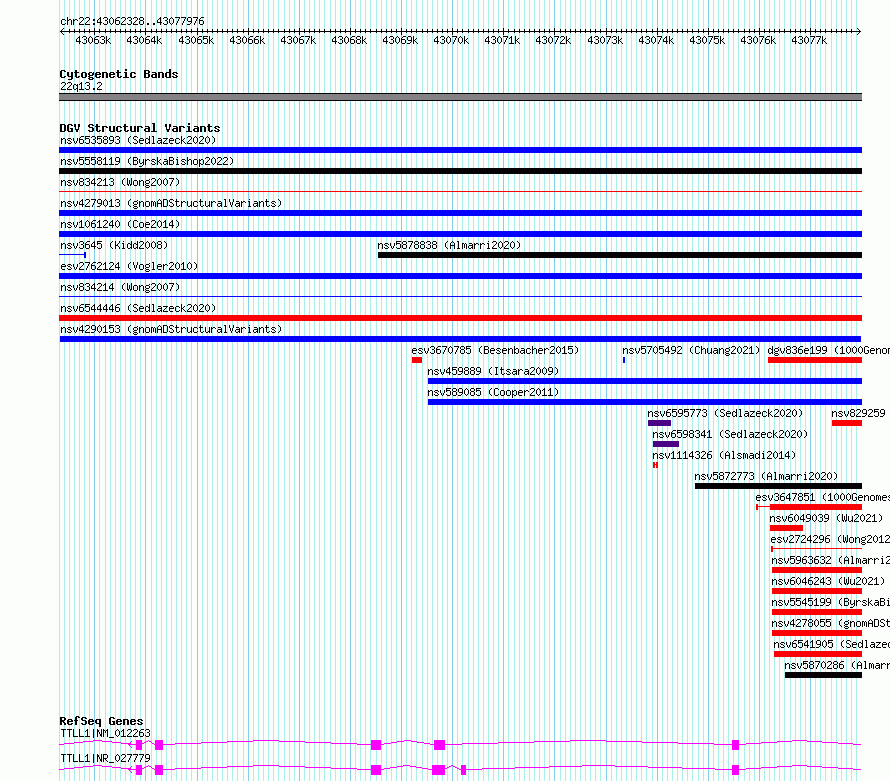The image size is (890, 781).
Task: Open the TTLL1|NM_012263 gene label
Action: pos(105,733)
